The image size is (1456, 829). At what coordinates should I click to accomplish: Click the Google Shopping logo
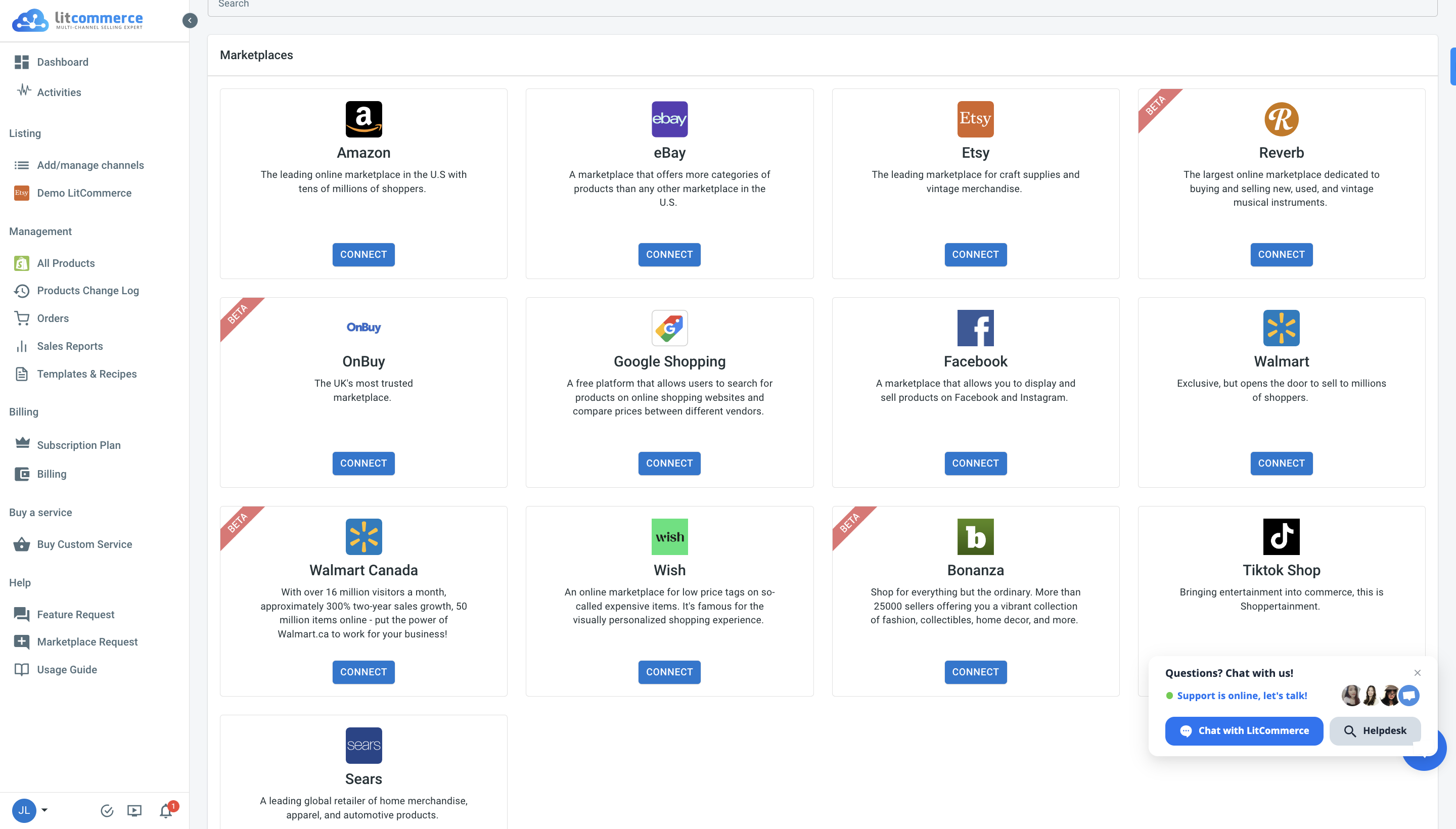pos(669,328)
